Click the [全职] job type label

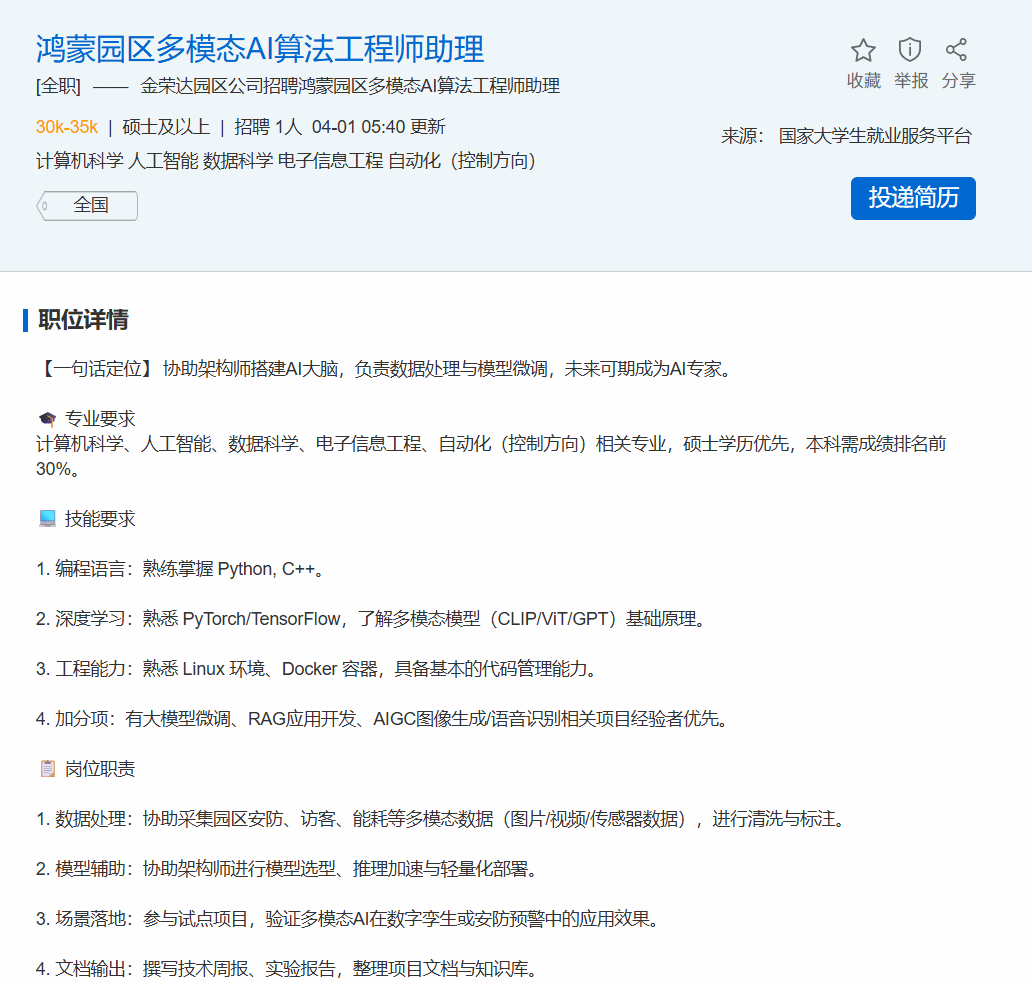point(58,86)
